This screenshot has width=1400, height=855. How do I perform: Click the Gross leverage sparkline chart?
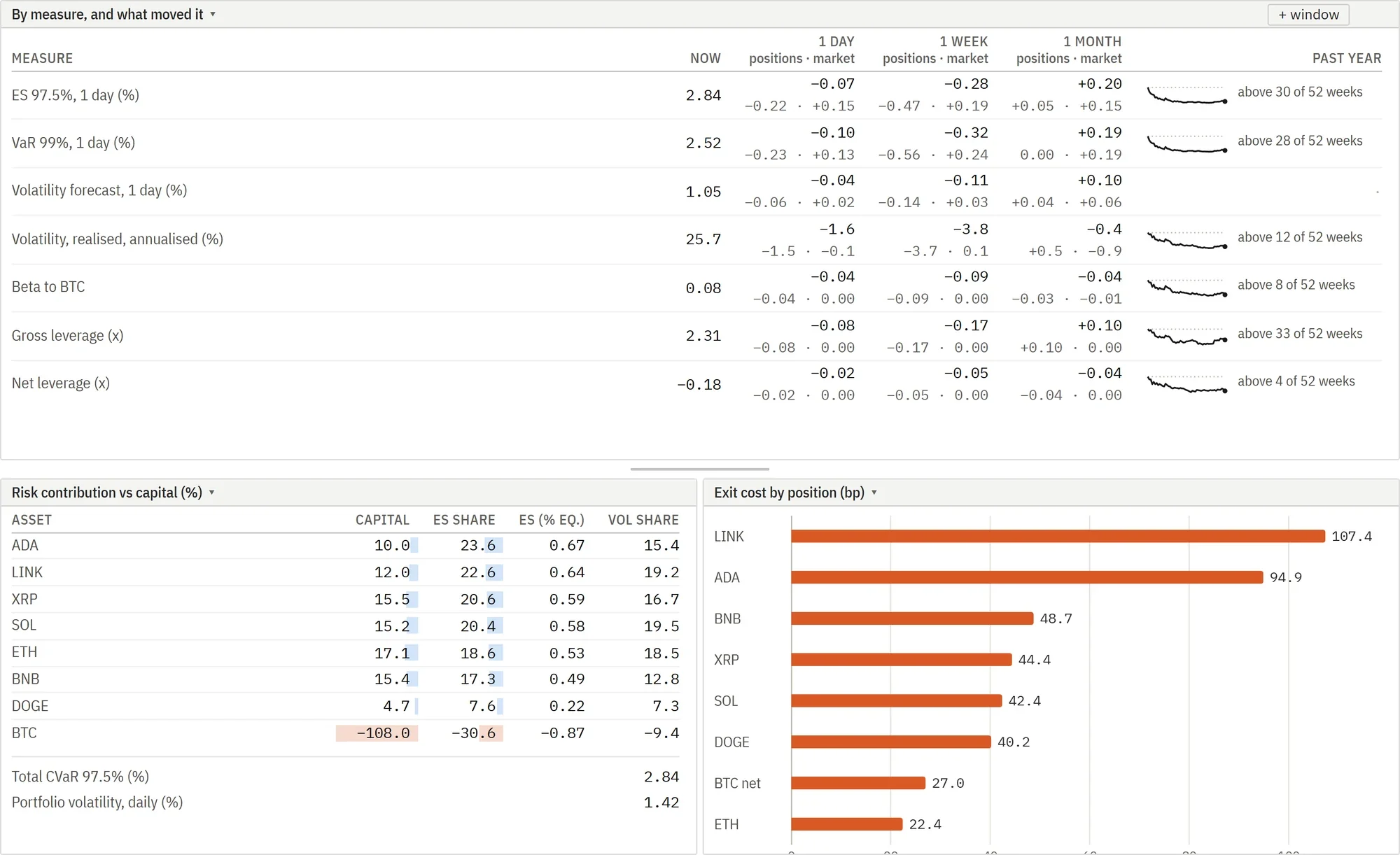click(1187, 336)
